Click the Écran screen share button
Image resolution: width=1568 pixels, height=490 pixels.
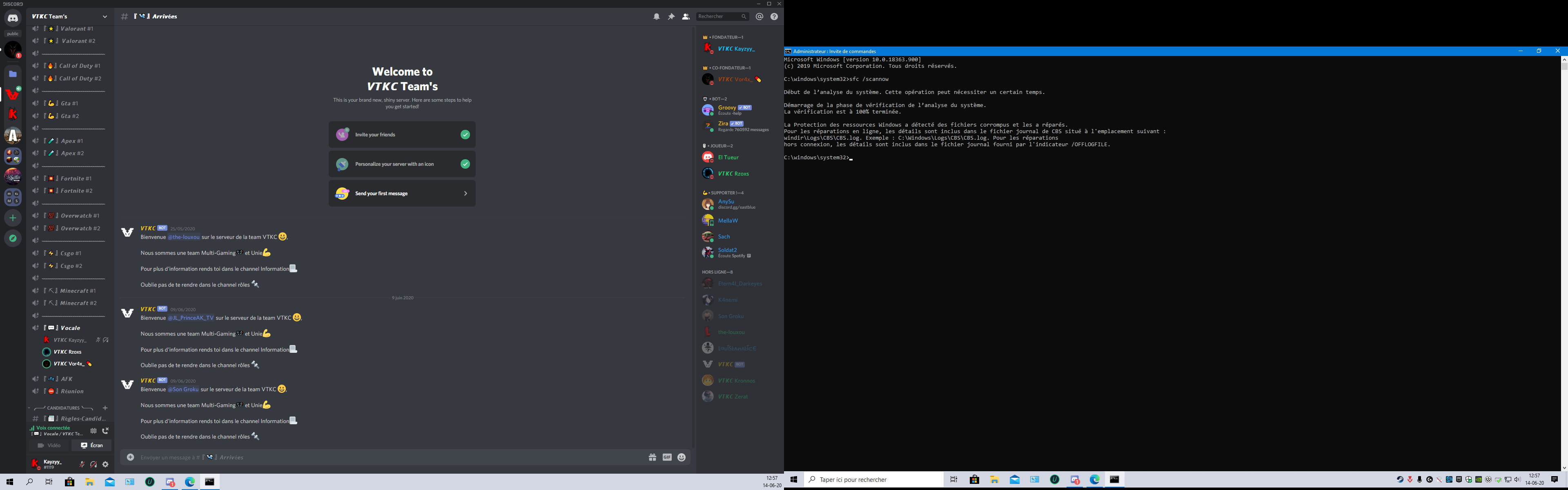point(92,445)
